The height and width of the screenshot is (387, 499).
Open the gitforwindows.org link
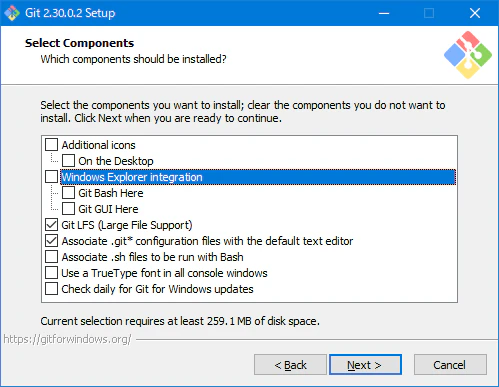coord(67,339)
